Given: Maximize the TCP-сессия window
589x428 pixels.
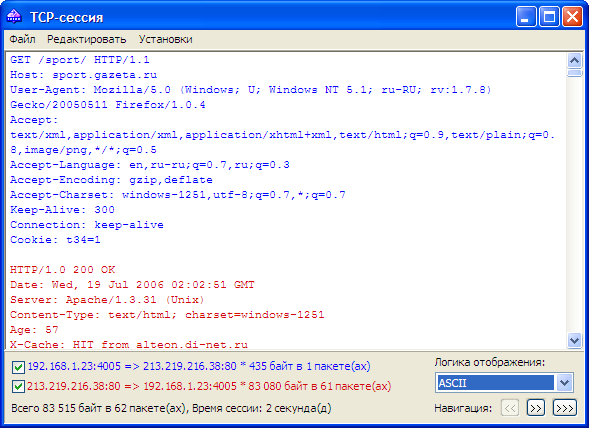Looking at the screenshot, I should 549,17.
